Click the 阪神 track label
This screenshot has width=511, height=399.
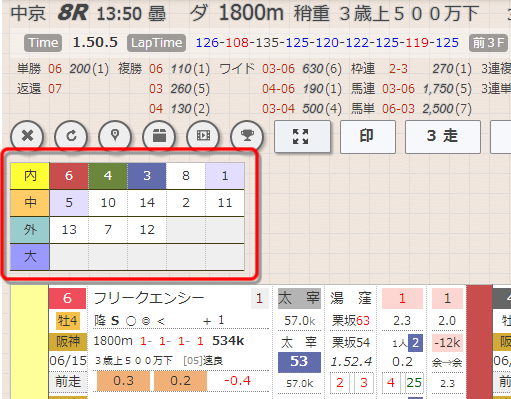coord(68,342)
